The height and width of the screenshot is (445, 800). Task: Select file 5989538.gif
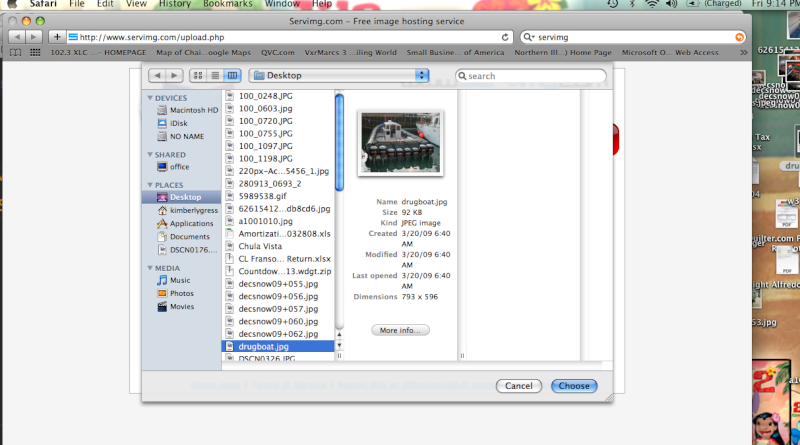[279, 196]
